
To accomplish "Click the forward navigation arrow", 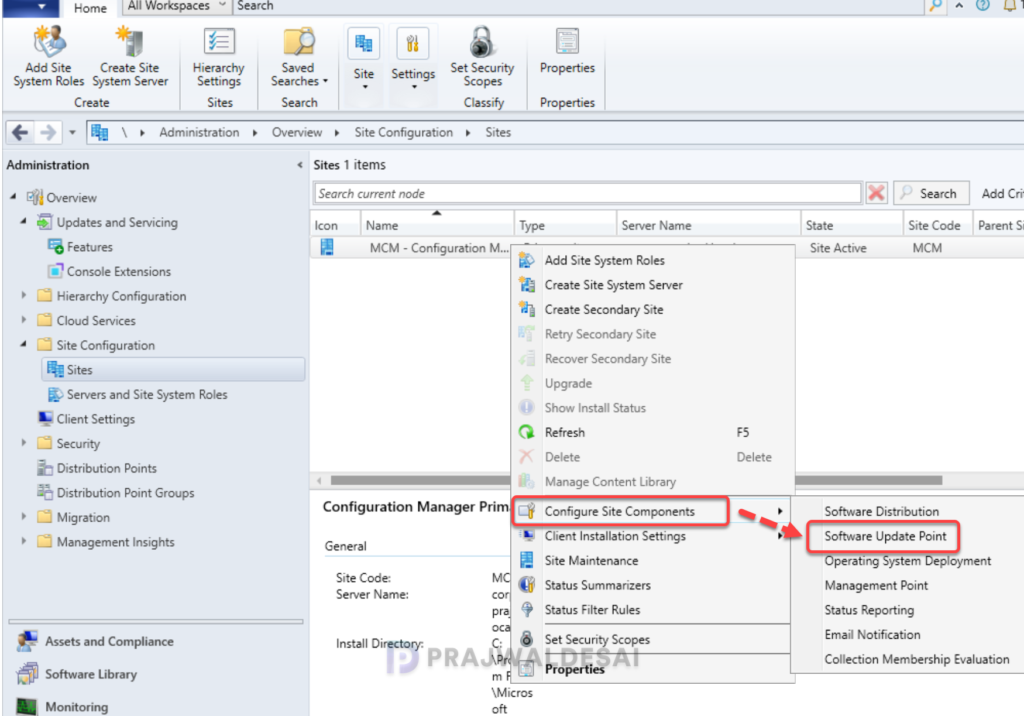I will pyautogui.click(x=48, y=133).
